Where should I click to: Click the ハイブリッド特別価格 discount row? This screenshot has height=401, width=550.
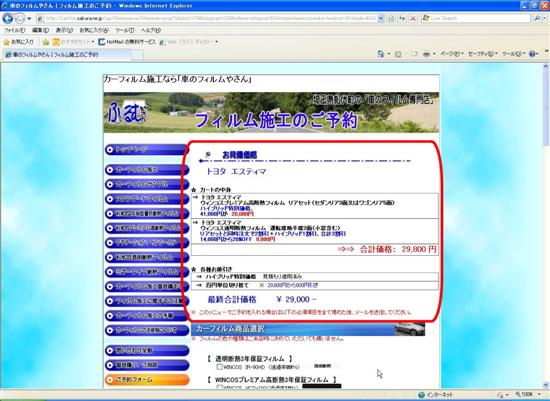coord(315,277)
